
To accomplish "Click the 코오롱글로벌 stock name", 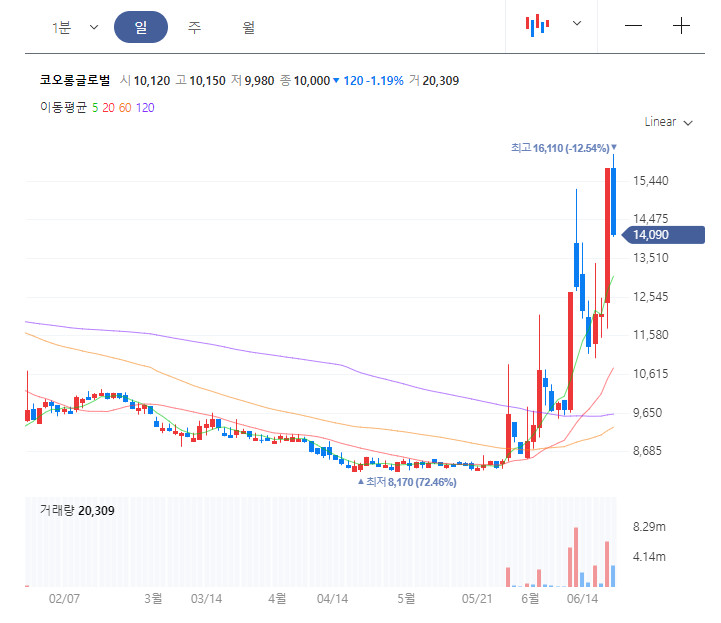I will tap(75, 80).
